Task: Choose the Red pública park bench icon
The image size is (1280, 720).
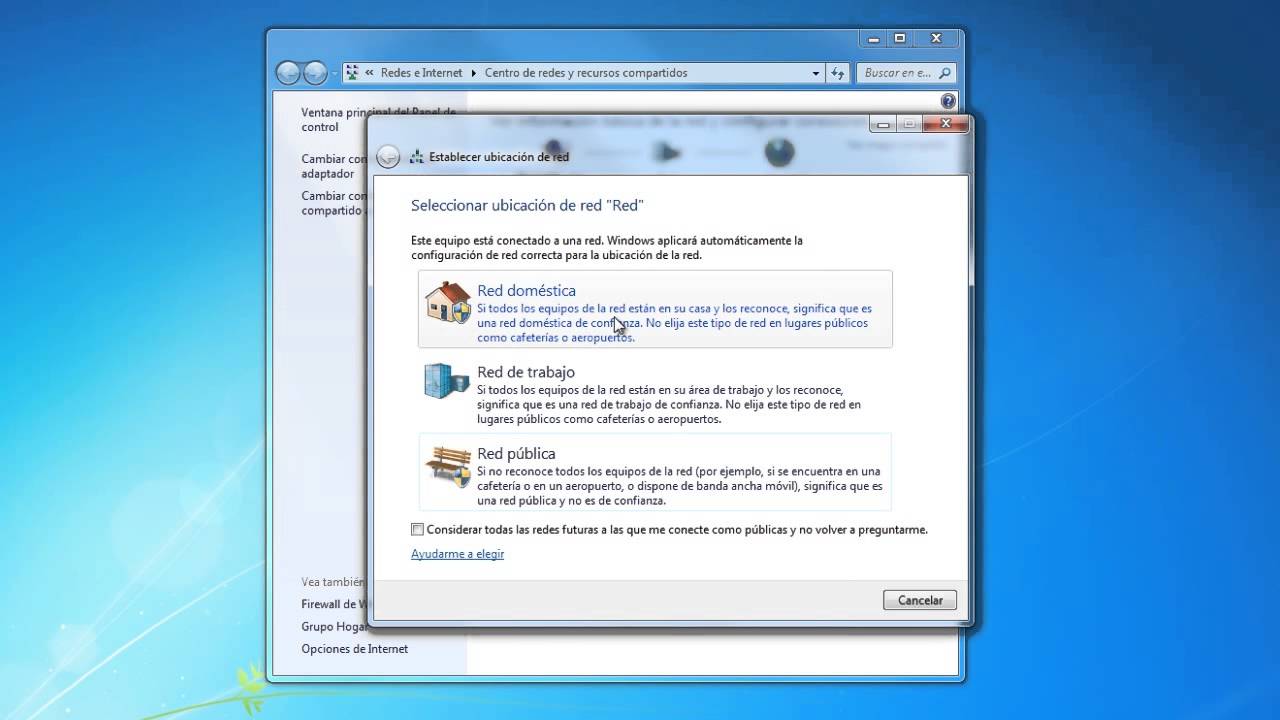Action: (x=448, y=465)
